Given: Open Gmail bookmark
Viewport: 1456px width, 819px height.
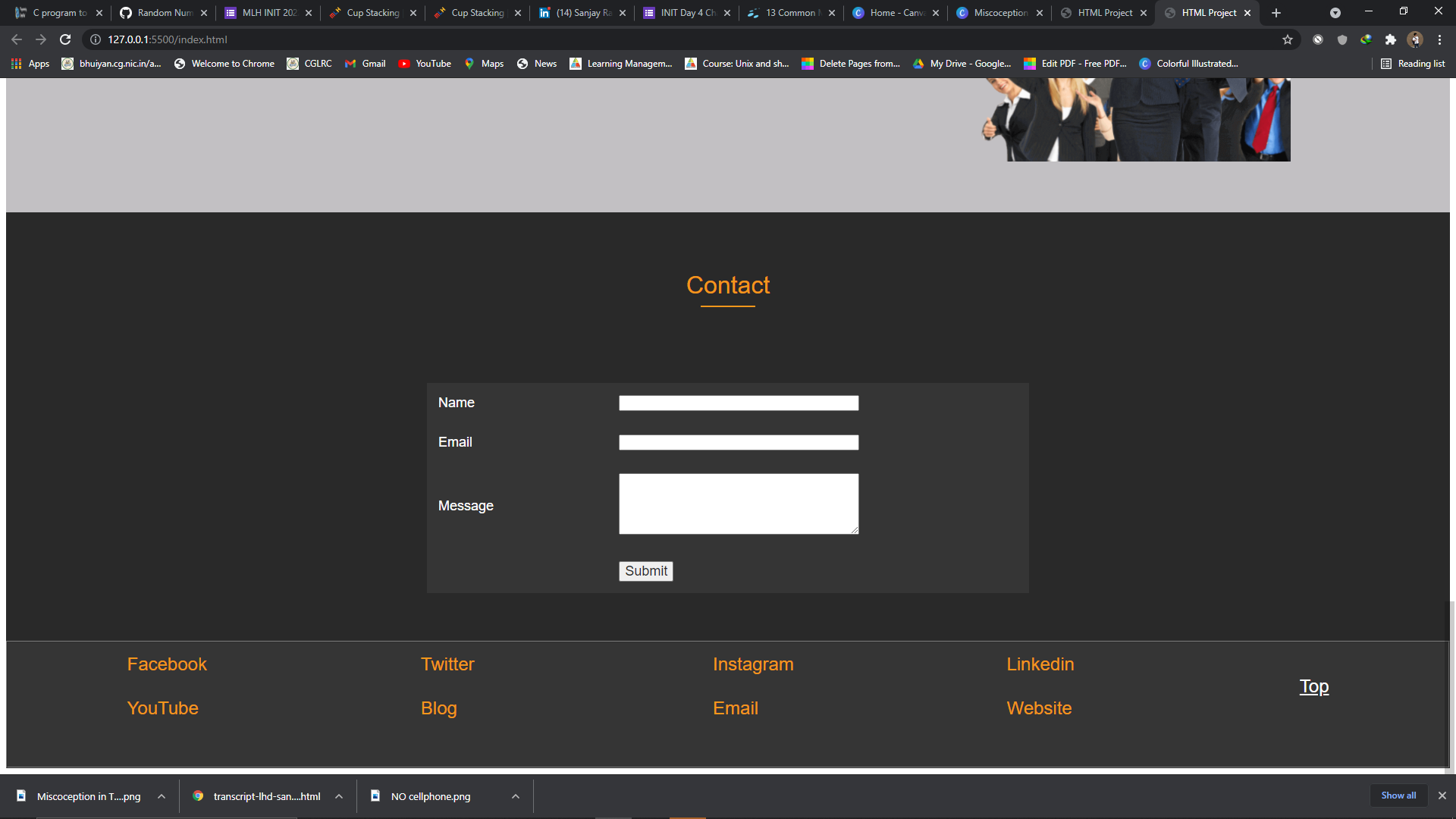Looking at the screenshot, I should point(365,64).
